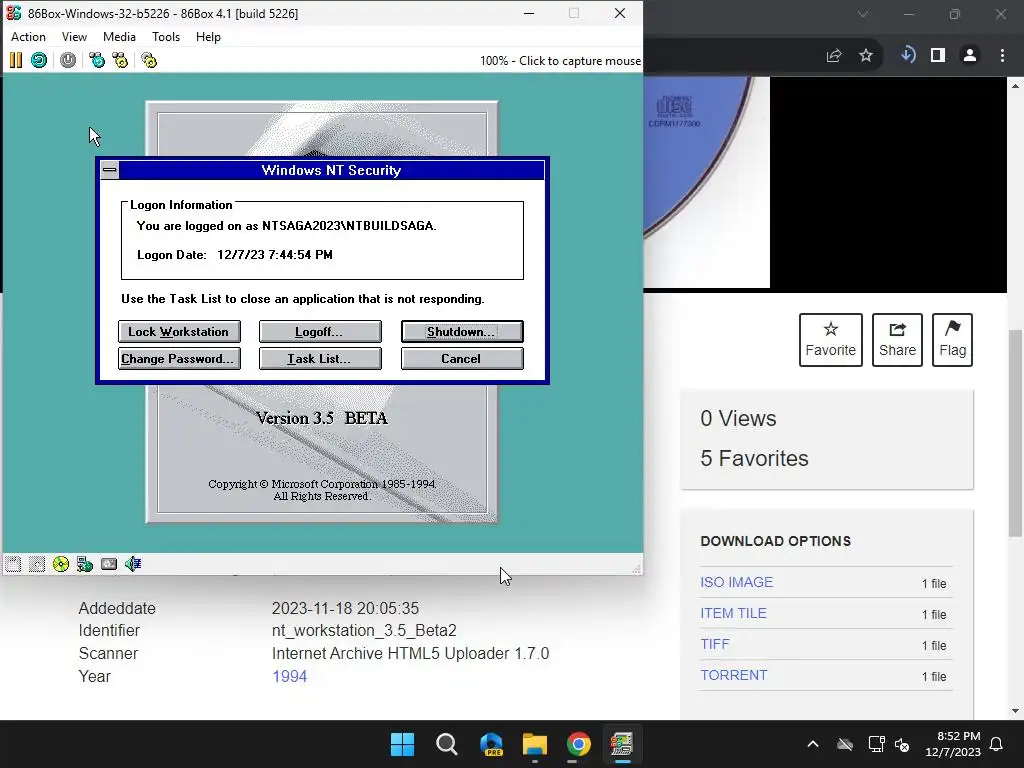Open the Windows NT Security system menu box
The height and width of the screenshot is (768, 1024).
(110, 170)
